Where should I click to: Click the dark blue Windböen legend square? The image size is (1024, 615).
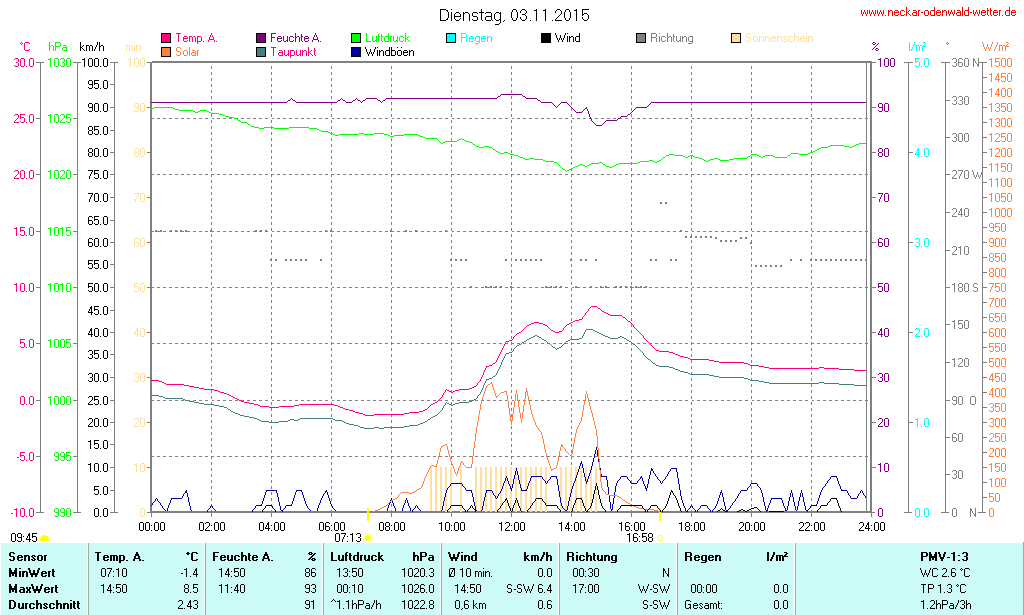[x=356, y=52]
